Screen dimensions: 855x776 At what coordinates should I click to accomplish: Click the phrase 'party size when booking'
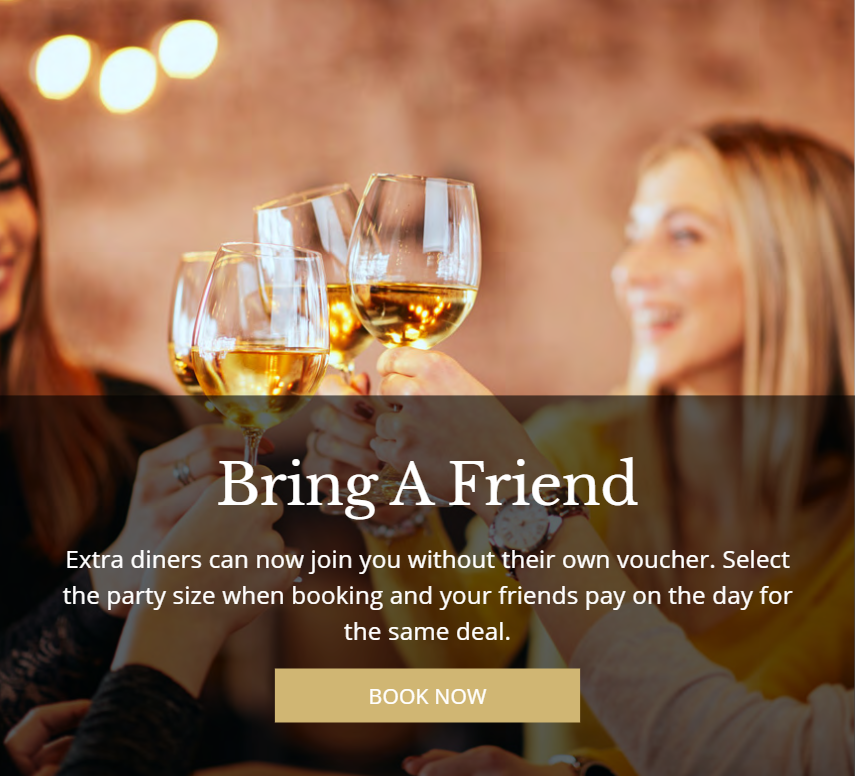point(245,596)
